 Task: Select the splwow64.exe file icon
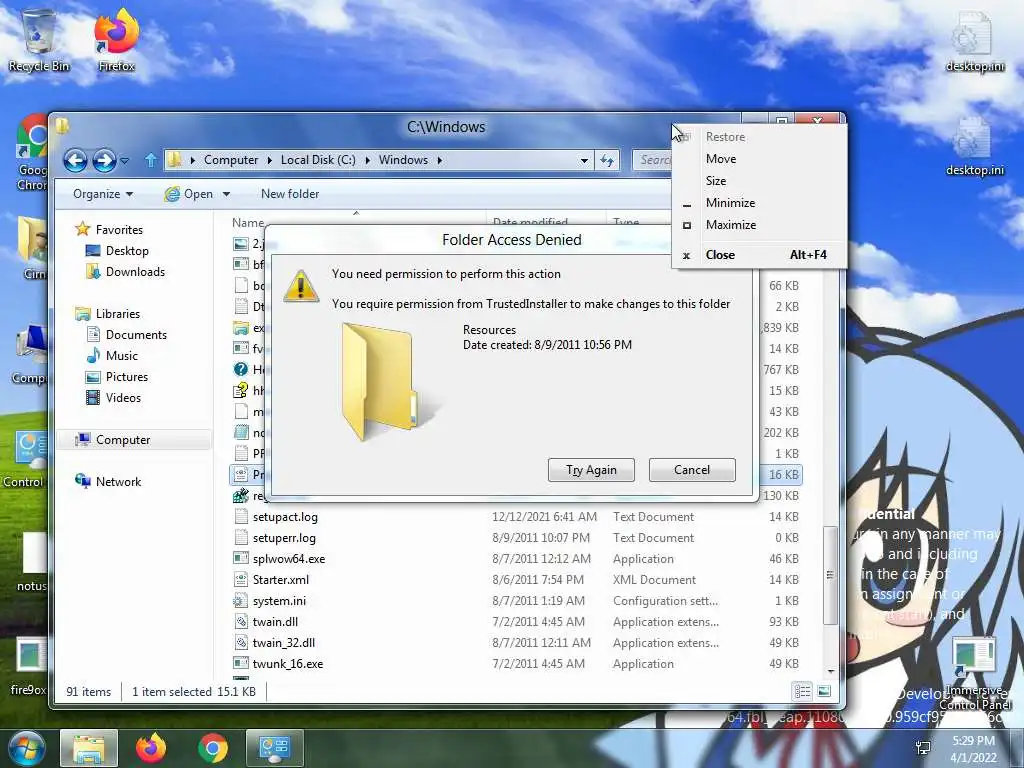[x=241, y=558]
